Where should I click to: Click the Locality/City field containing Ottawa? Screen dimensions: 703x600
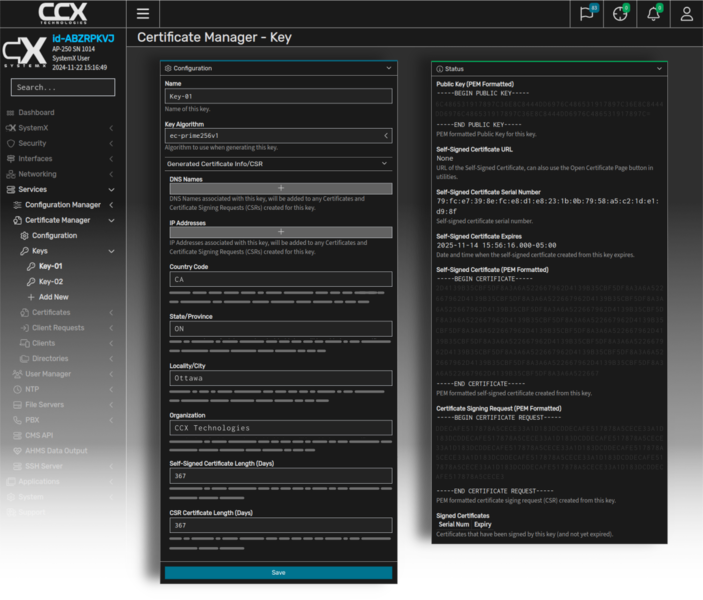coord(281,378)
